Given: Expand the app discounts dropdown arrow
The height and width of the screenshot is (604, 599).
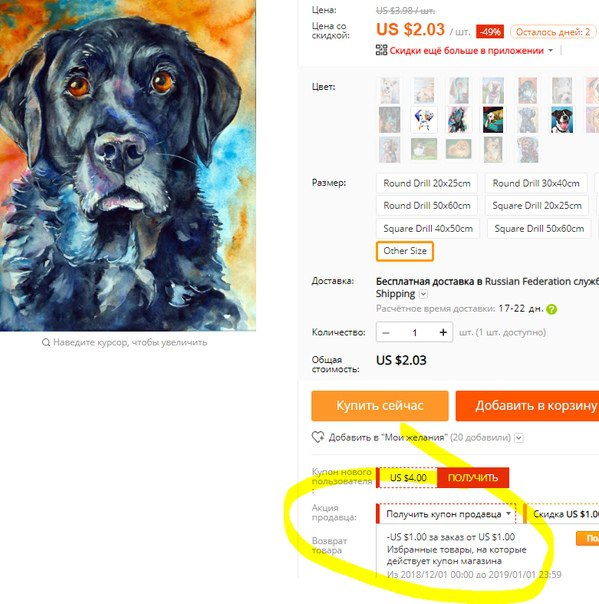Looking at the screenshot, I should tap(550, 50).
